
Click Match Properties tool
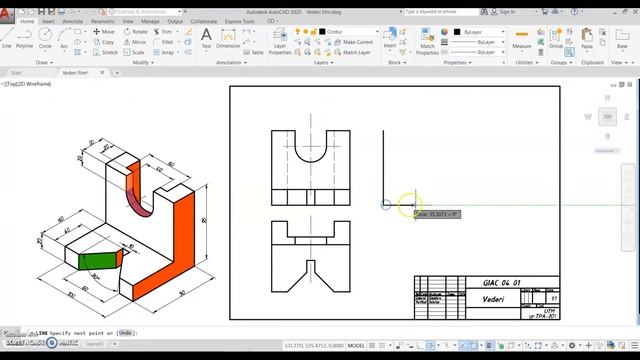427,41
